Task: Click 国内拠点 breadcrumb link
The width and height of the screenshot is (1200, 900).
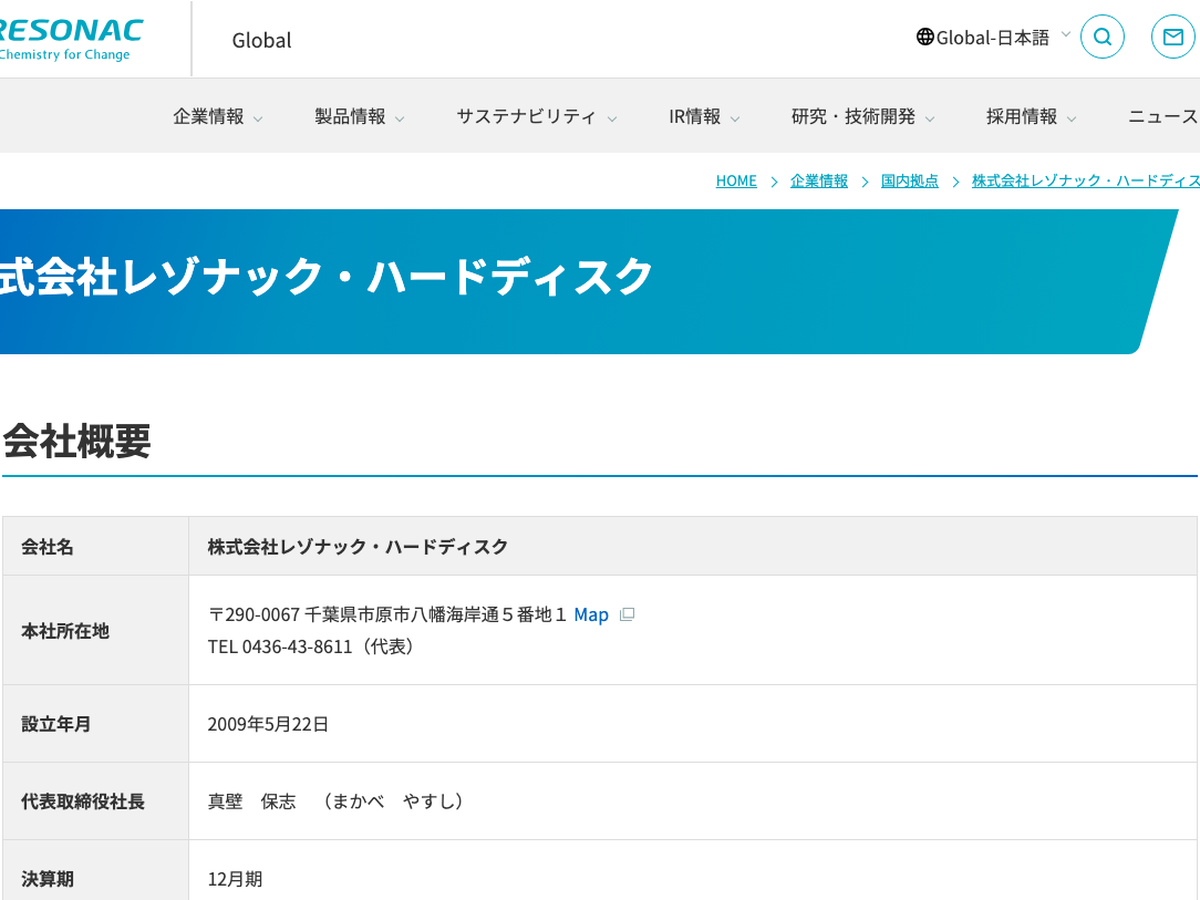Action: point(910,181)
